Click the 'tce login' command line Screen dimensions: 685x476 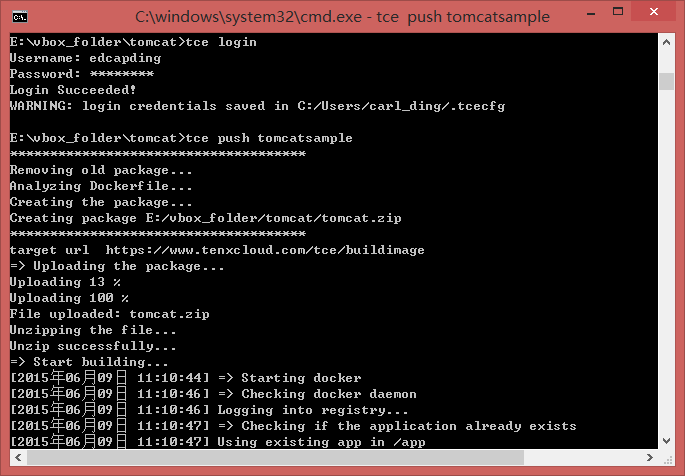point(133,42)
